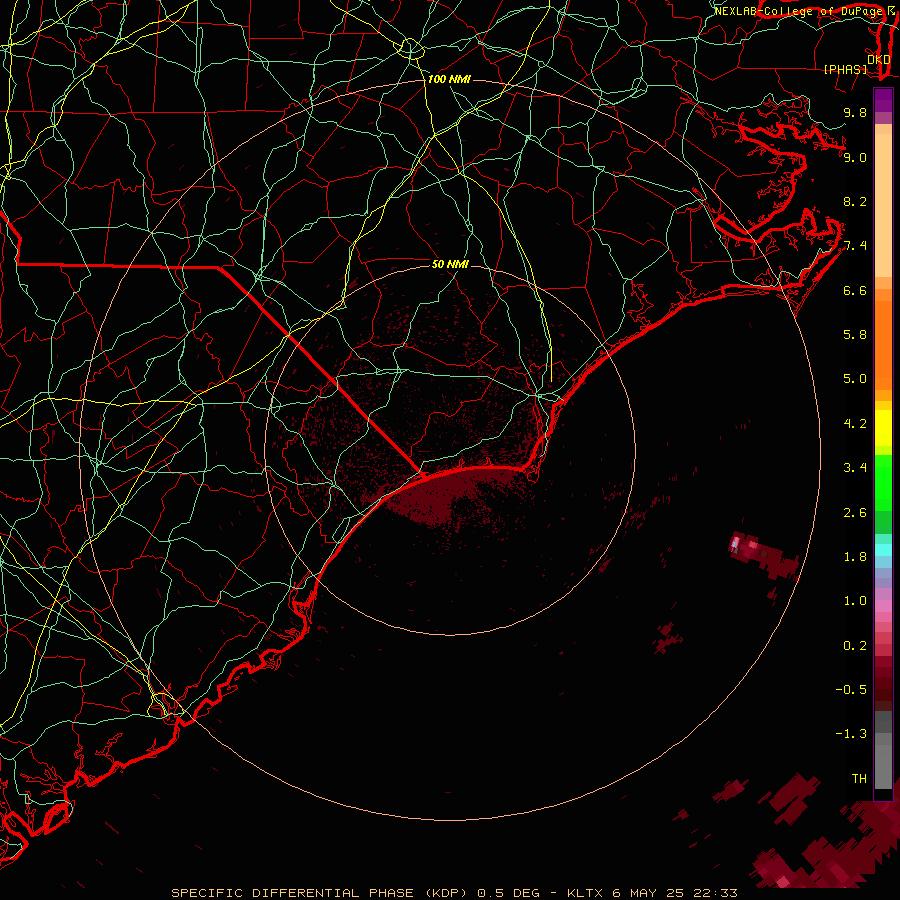Click the 2.6 value on the color scale
The width and height of the screenshot is (900, 900).
pyautogui.click(x=855, y=513)
